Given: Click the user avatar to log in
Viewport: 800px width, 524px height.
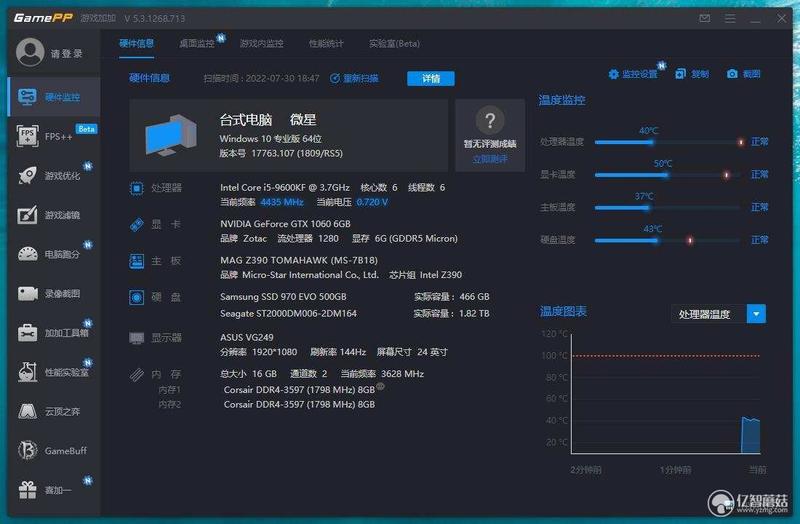Looking at the screenshot, I should pyautogui.click(x=30, y=52).
